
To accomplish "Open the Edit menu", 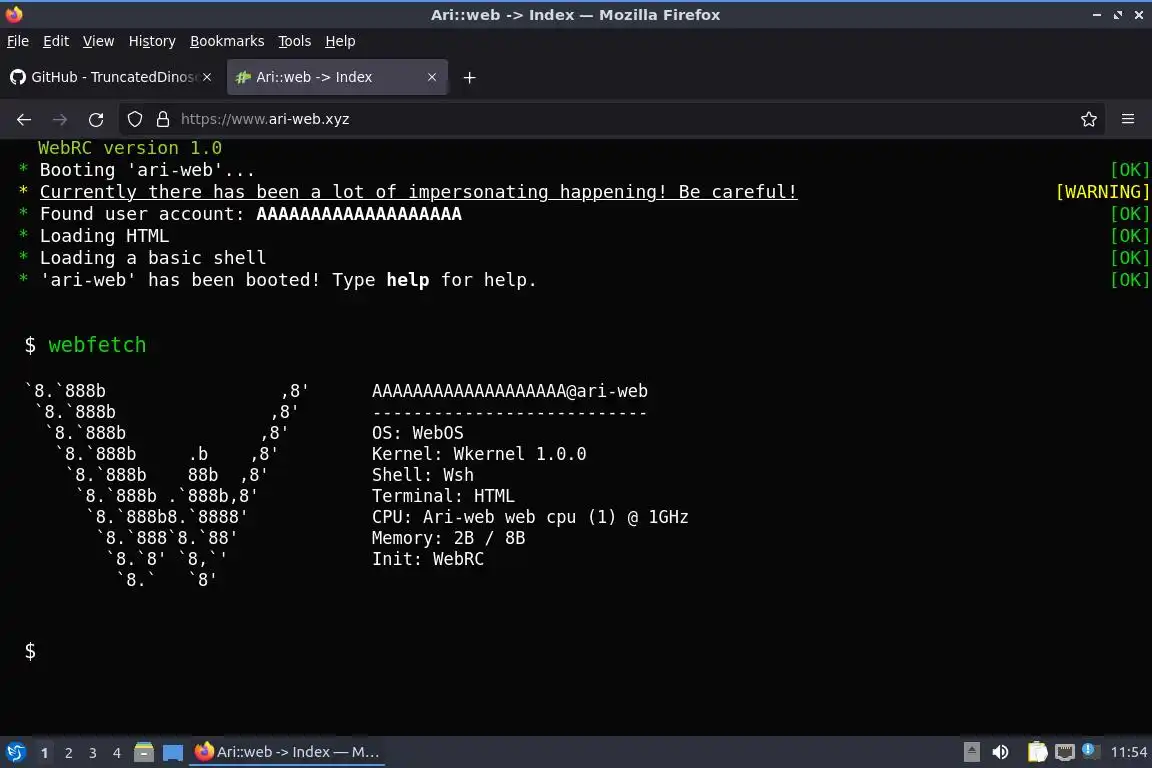I will tap(56, 41).
